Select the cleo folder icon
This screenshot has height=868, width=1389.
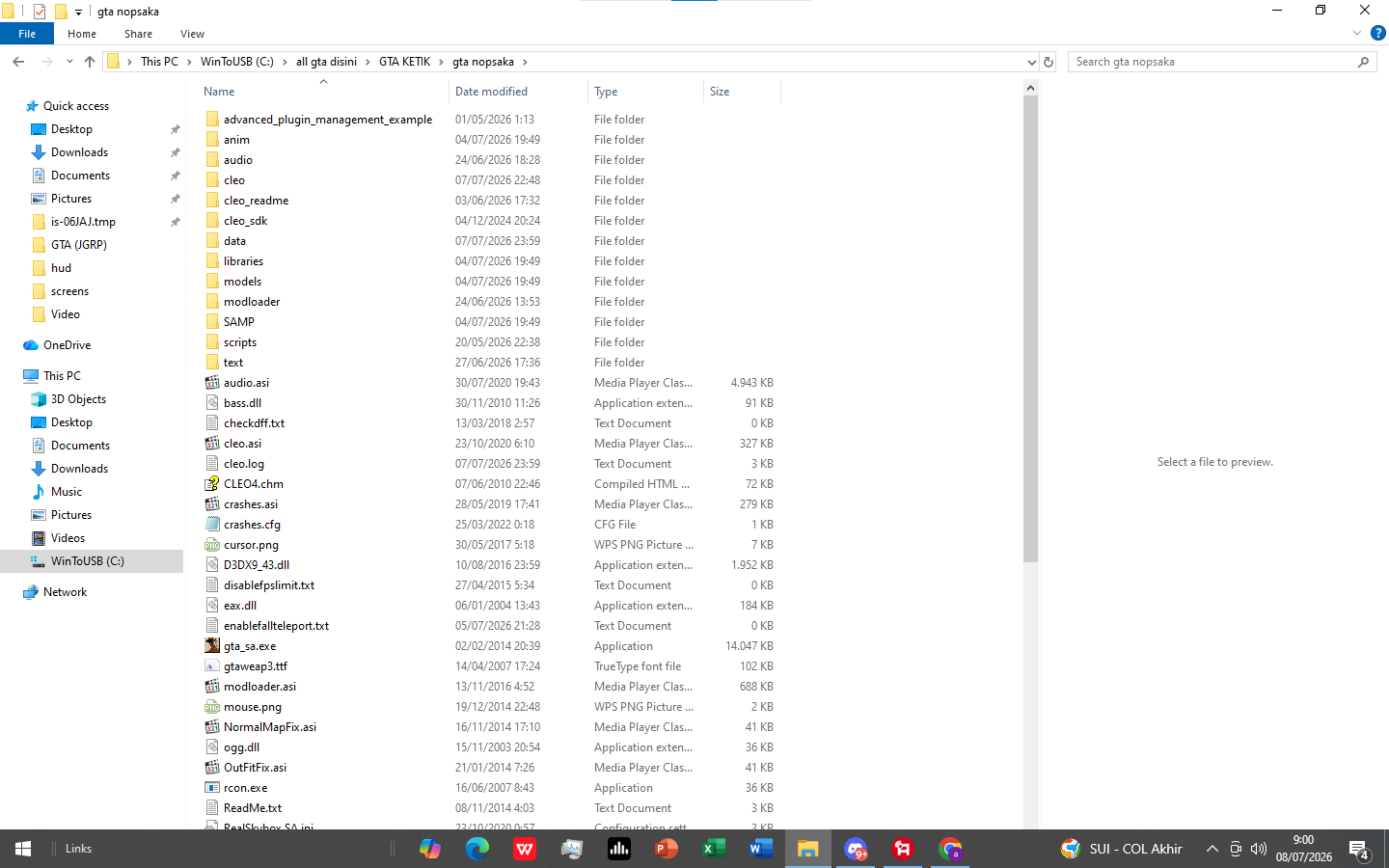(212, 180)
